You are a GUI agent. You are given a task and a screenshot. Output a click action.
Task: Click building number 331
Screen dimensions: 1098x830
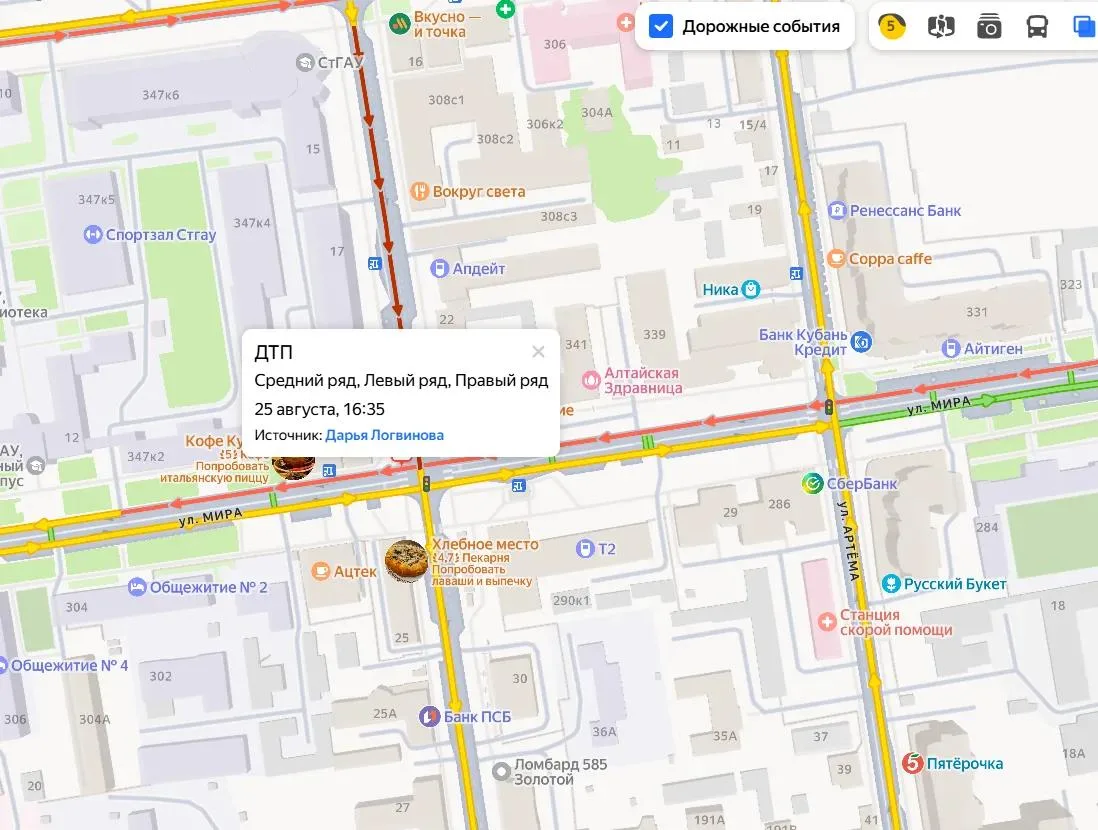coord(976,312)
